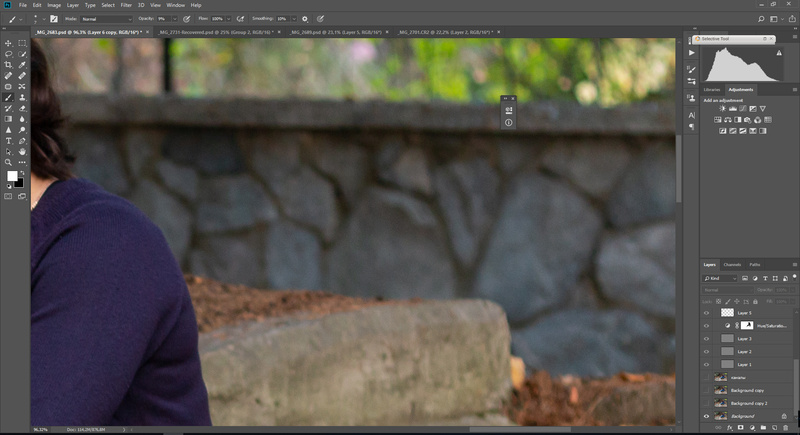Open brush smoothing options gear
The image size is (800, 435).
pos(305,19)
